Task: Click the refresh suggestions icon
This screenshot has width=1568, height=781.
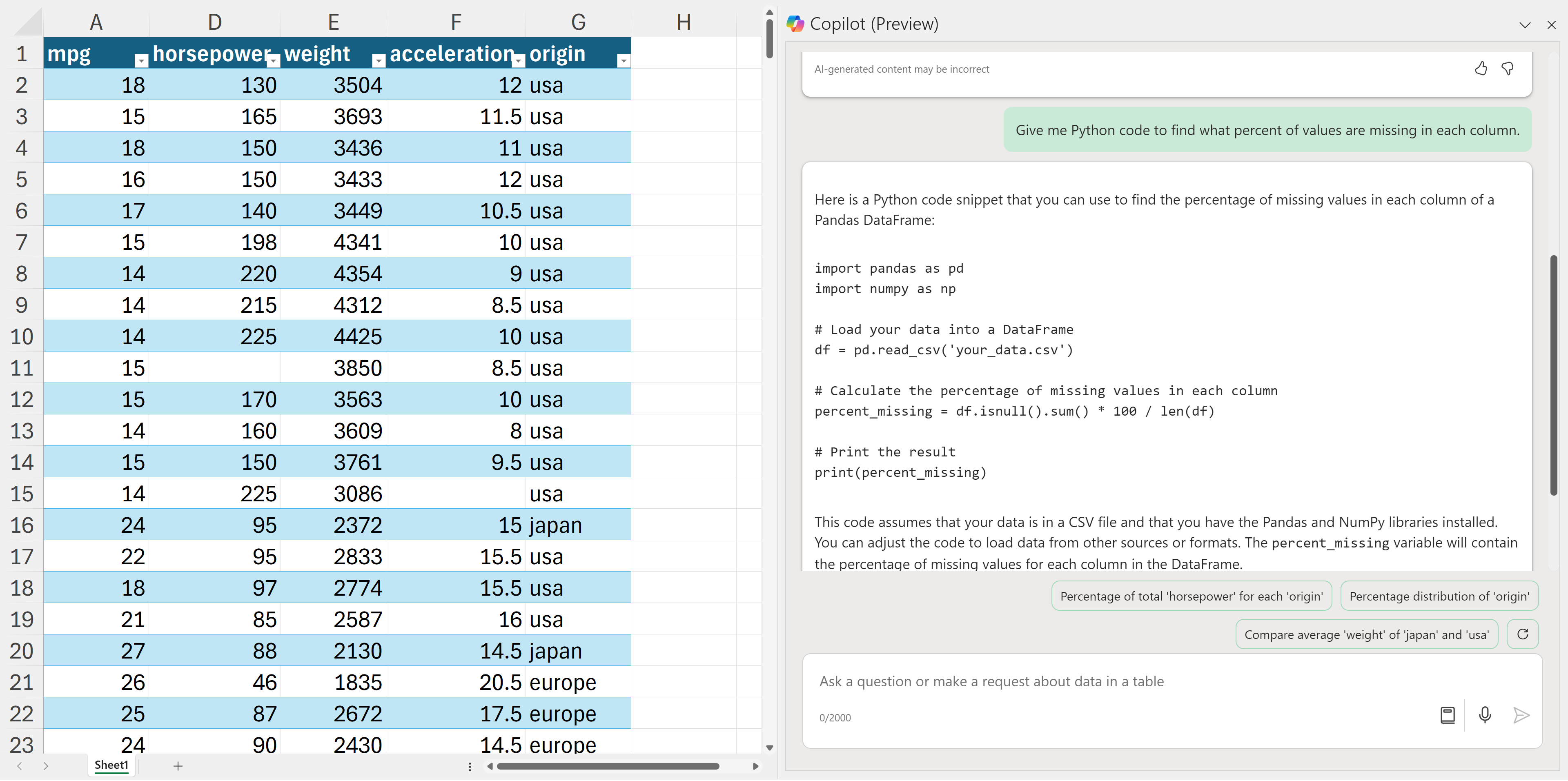Action: pos(1522,634)
